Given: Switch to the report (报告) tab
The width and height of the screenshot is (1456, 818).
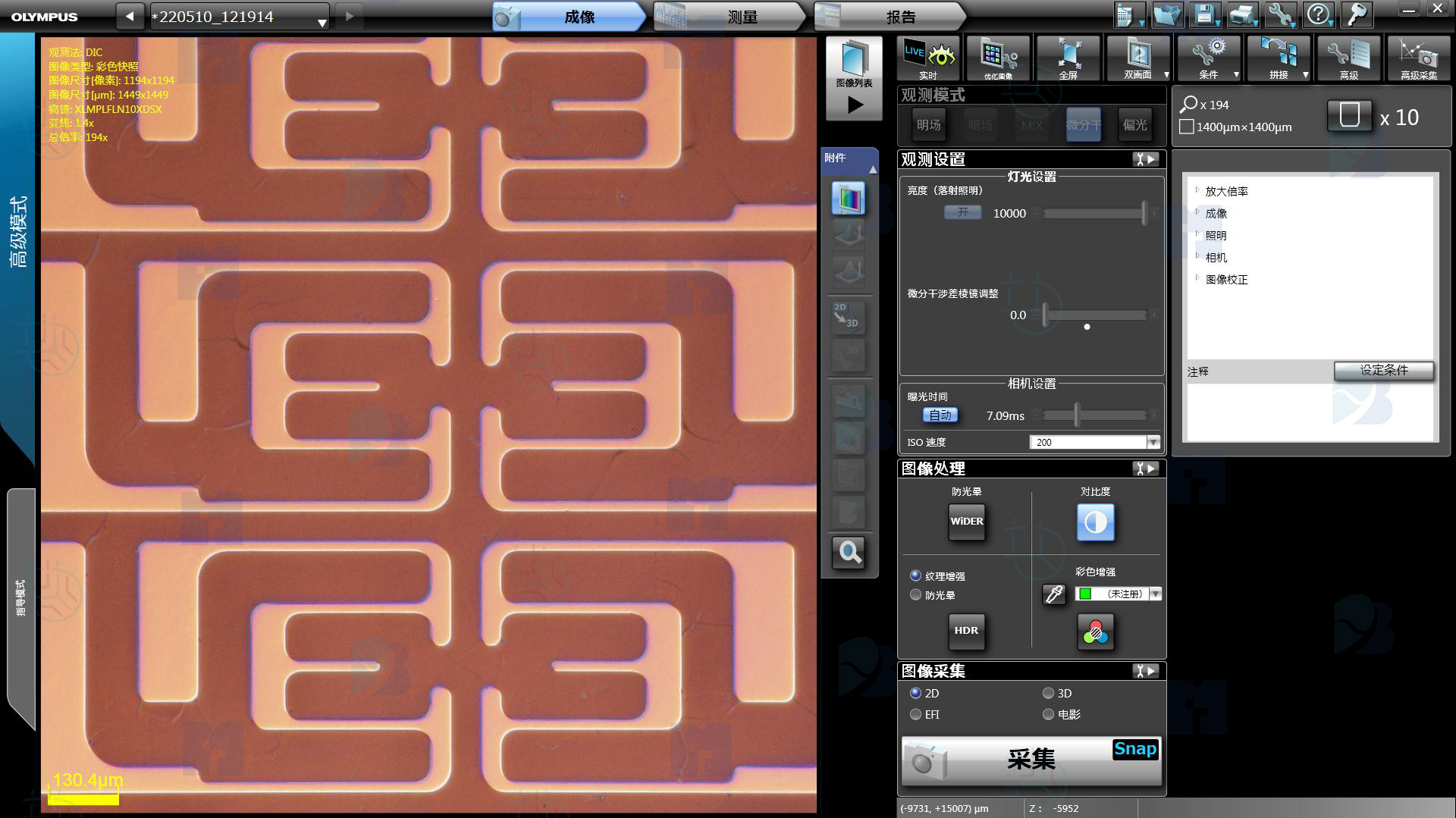Looking at the screenshot, I should [x=900, y=17].
